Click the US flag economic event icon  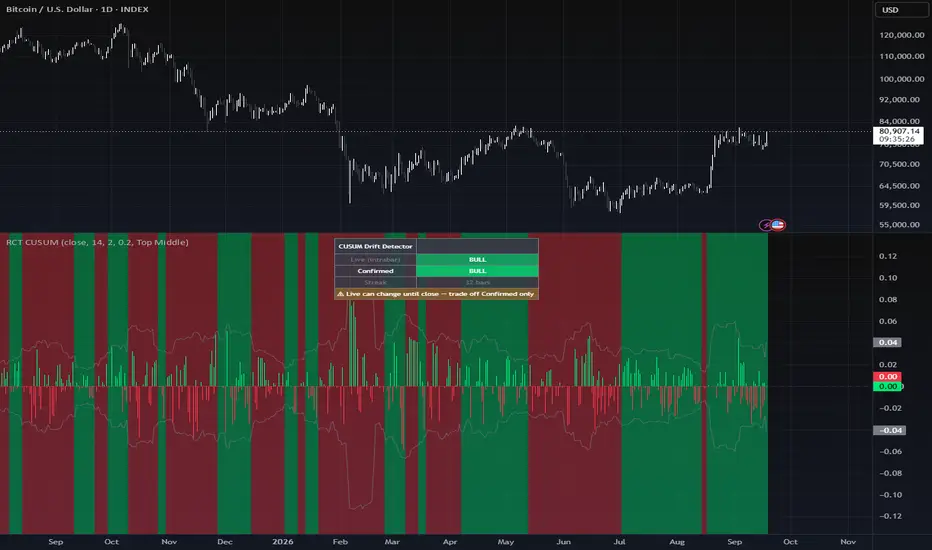[777, 225]
